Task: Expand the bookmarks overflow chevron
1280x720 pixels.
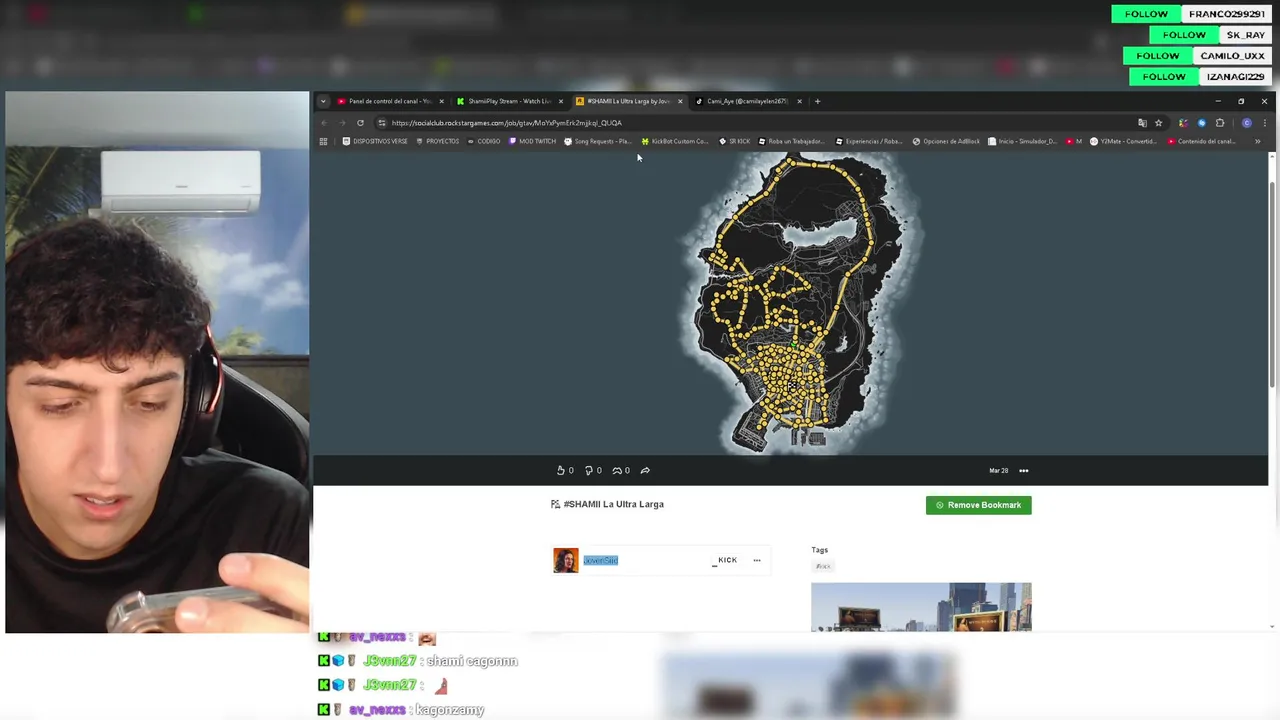Action: coord(1257,142)
